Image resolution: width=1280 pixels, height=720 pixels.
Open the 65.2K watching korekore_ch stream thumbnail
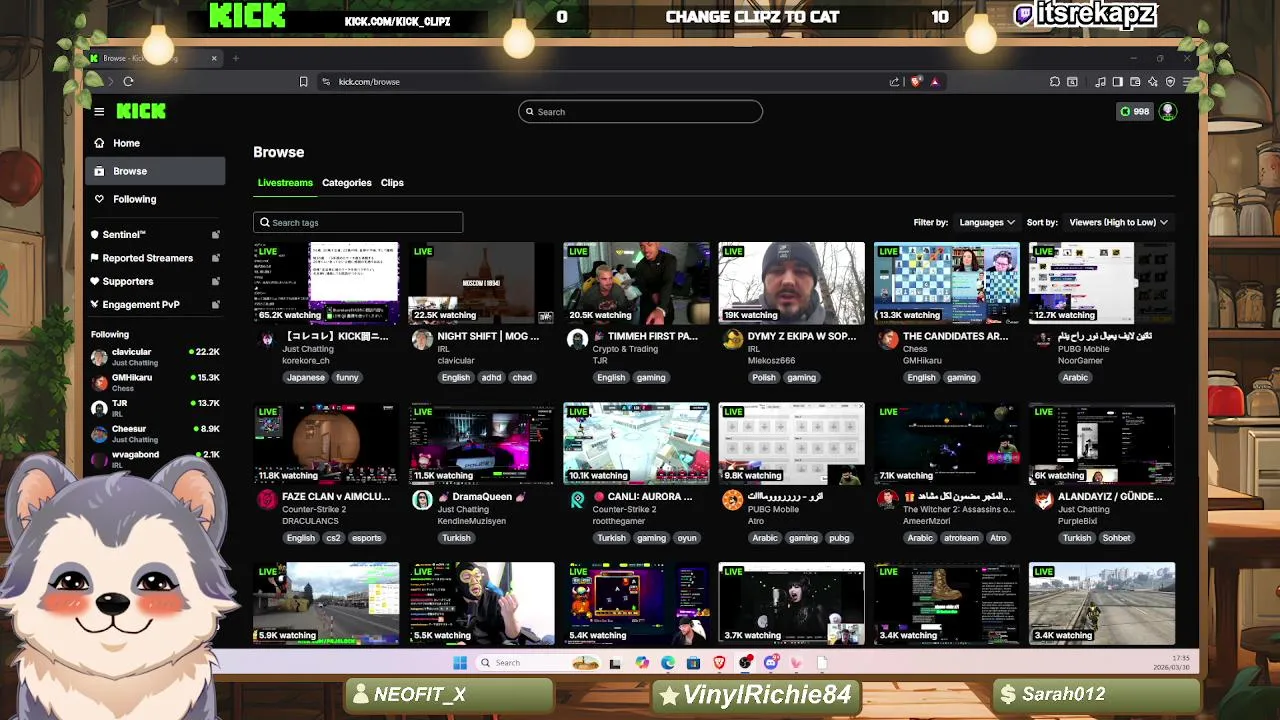tap(326, 283)
